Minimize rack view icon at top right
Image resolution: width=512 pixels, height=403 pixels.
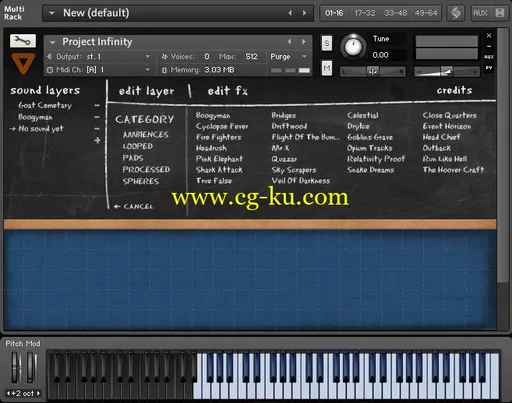500,13
